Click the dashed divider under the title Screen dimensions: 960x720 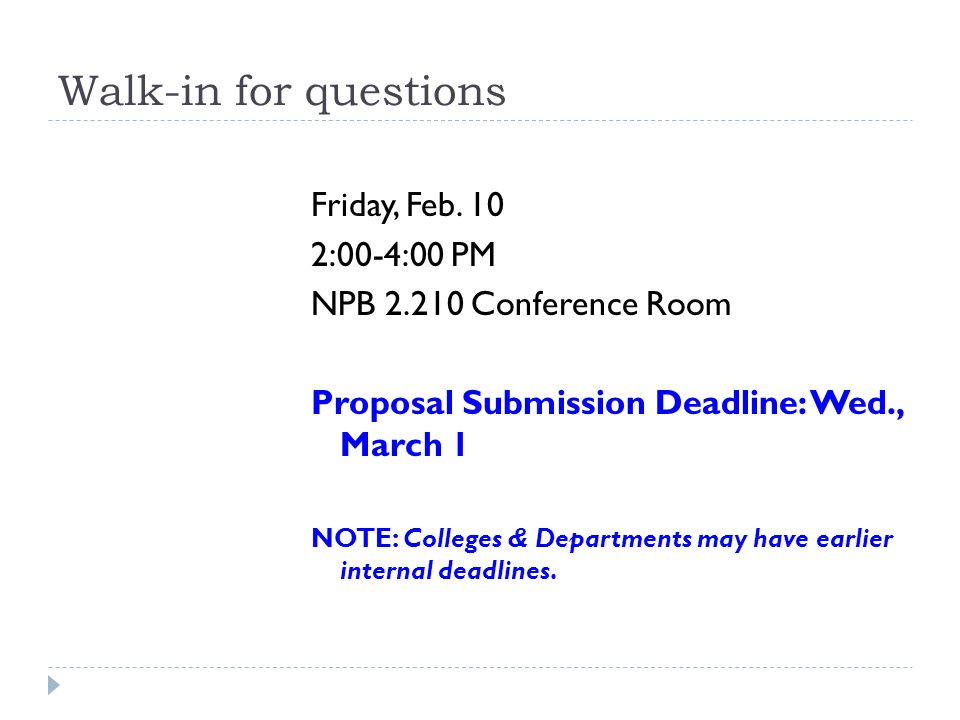(x=480, y=121)
